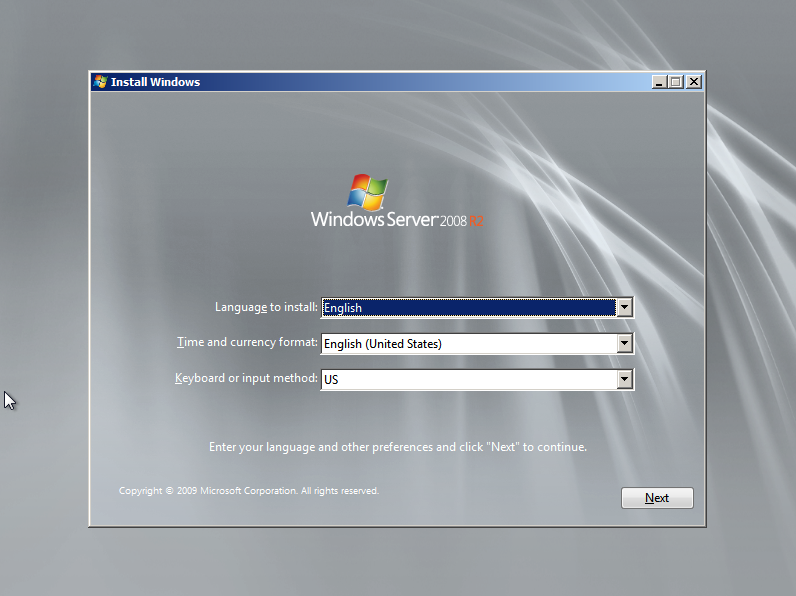Open the Language to install dropdown arrow
This screenshot has width=796, height=596.
pos(624,307)
